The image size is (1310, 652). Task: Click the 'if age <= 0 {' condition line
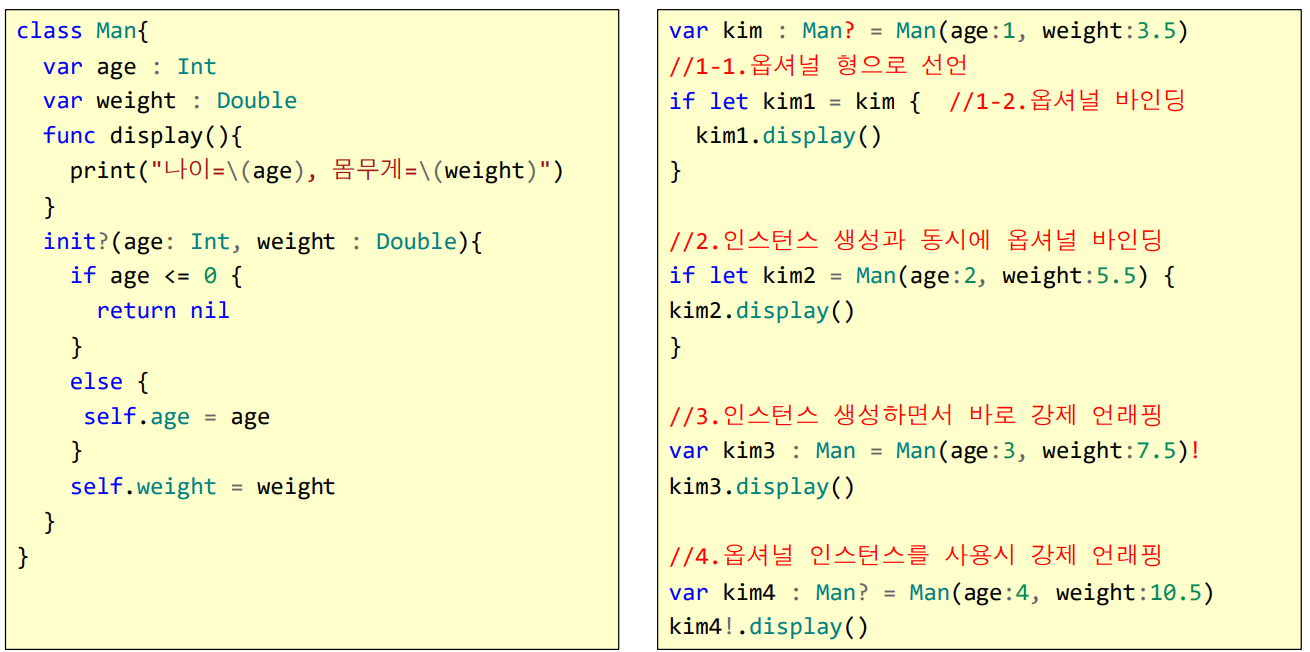tap(156, 277)
